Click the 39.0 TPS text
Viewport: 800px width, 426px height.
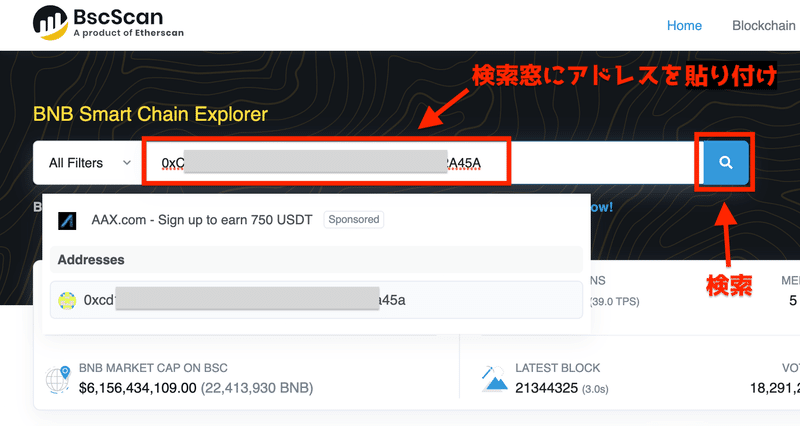click(x=615, y=302)
